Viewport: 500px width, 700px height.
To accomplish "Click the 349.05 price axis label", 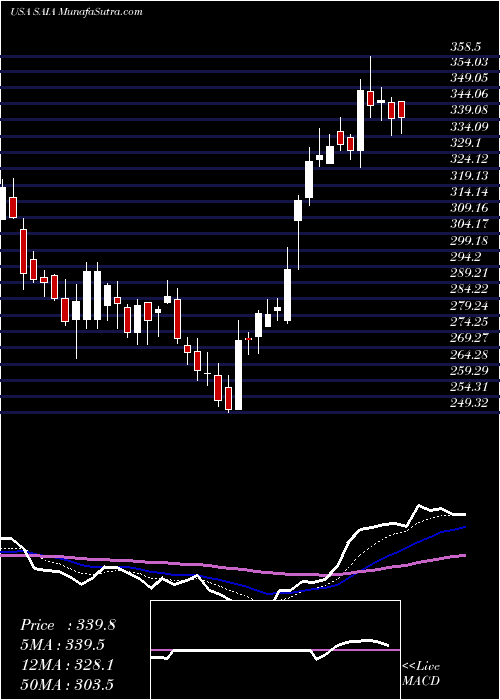I will point(468,78).
